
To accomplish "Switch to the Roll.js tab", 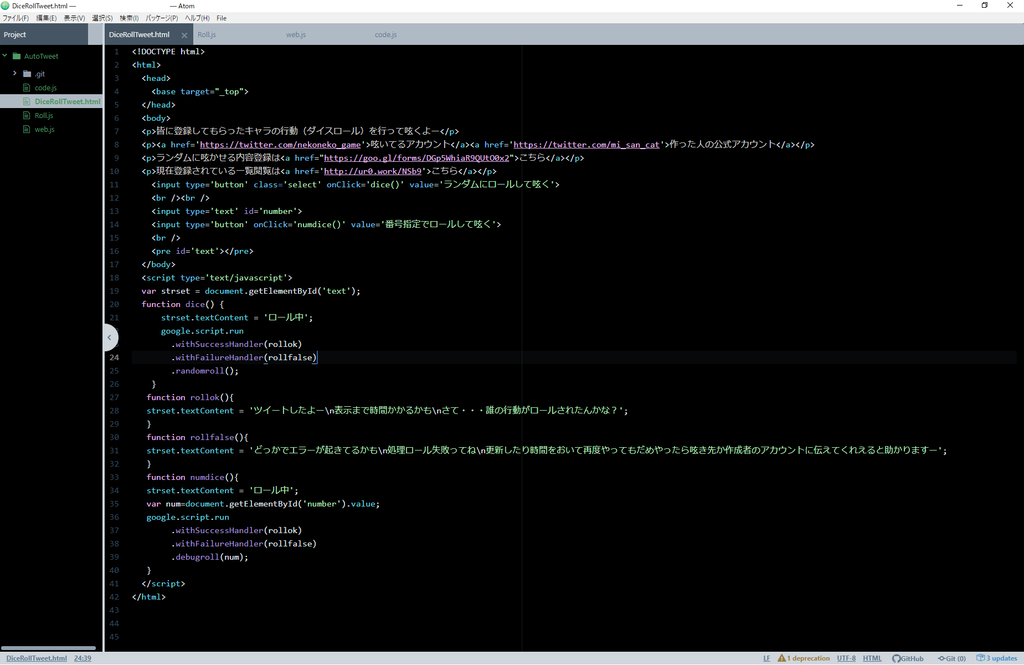I will click(206, 35).
